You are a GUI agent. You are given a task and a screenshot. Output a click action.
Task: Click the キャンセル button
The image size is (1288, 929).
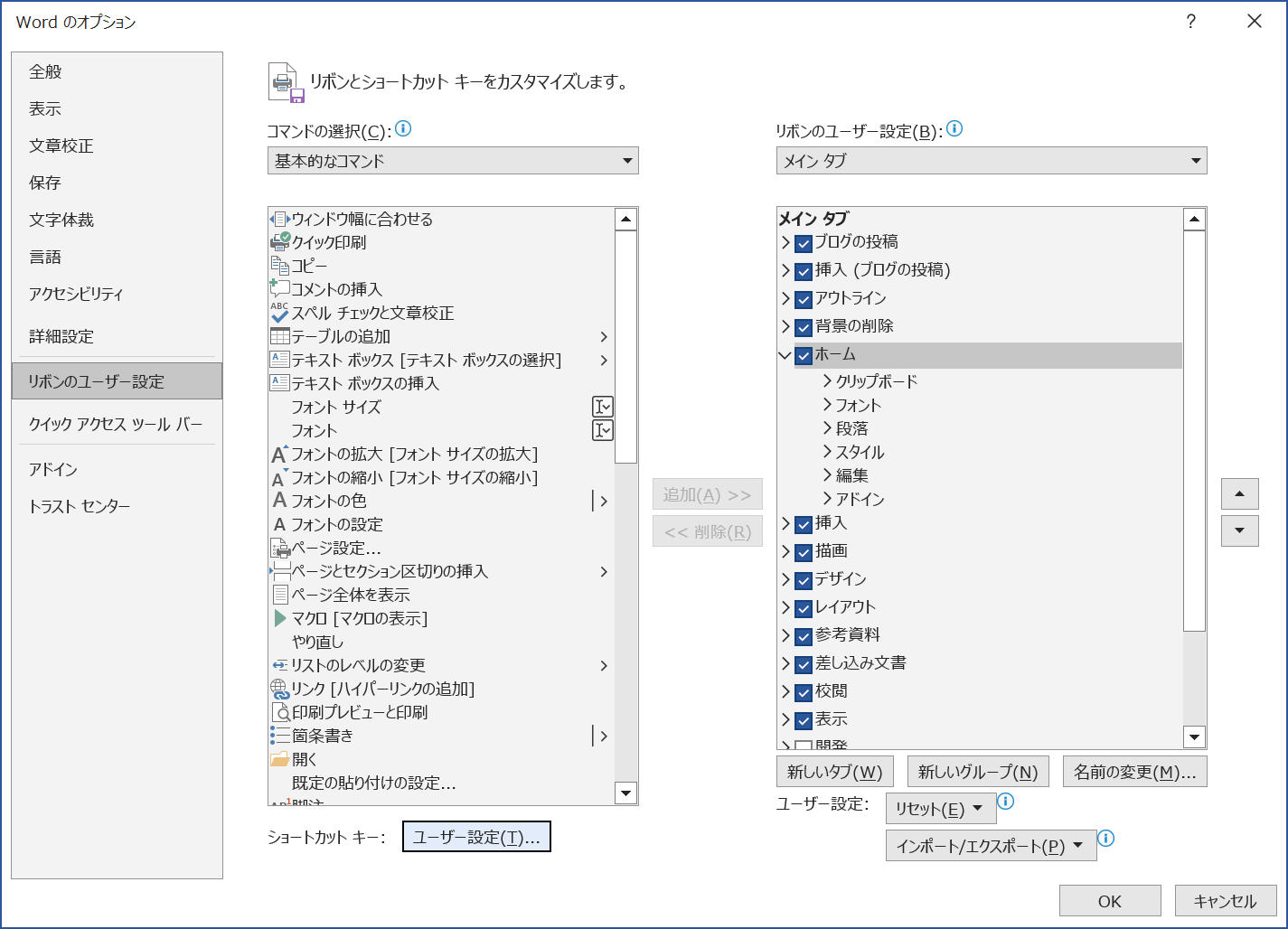(x=1226, y=901)
